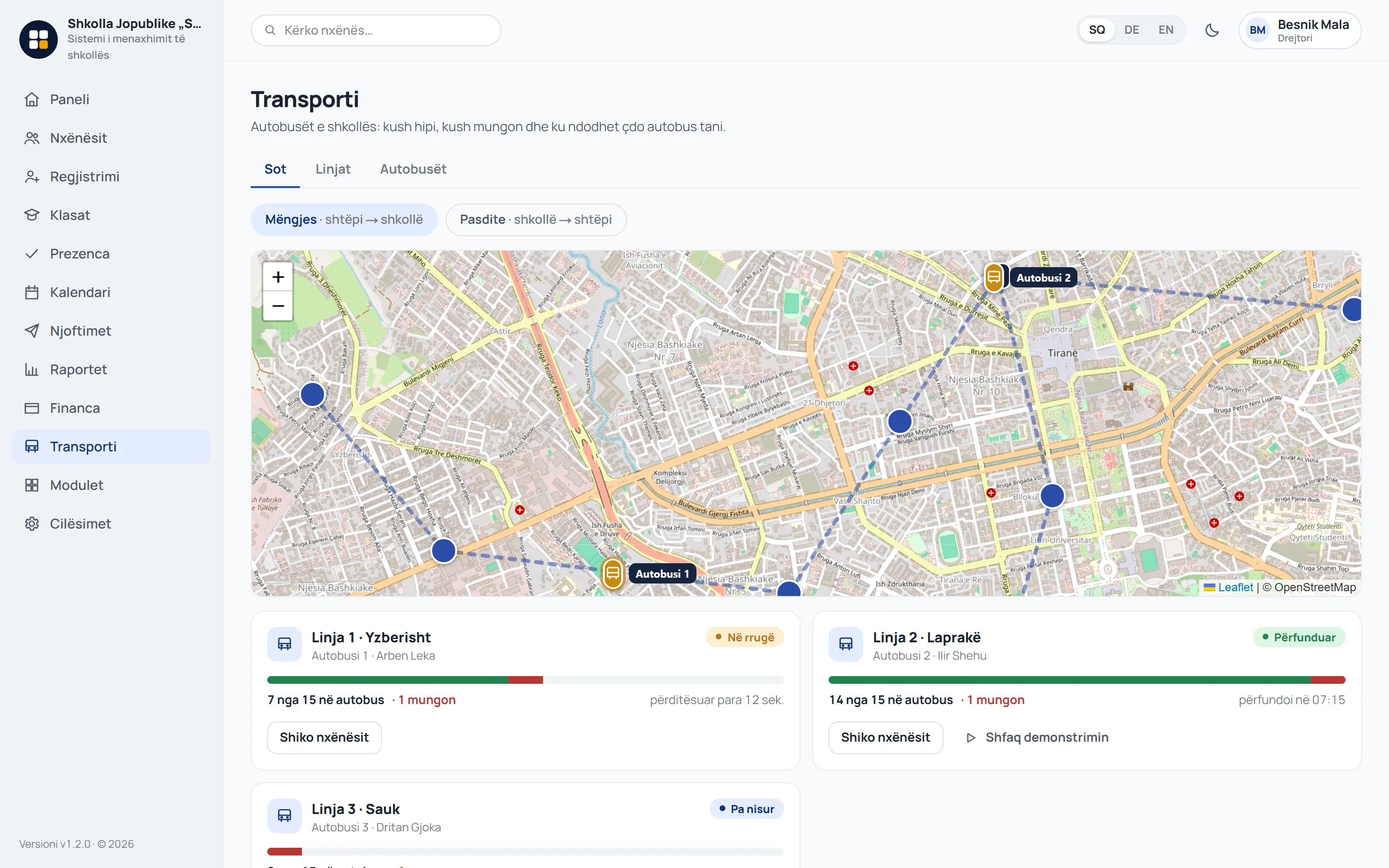Image resolution: width=1389 pixels, height=868 pixels.
Task: Select Pasdite shkollë → shtëpi filter
Action: pyautogui.click(x=535, y=219)
